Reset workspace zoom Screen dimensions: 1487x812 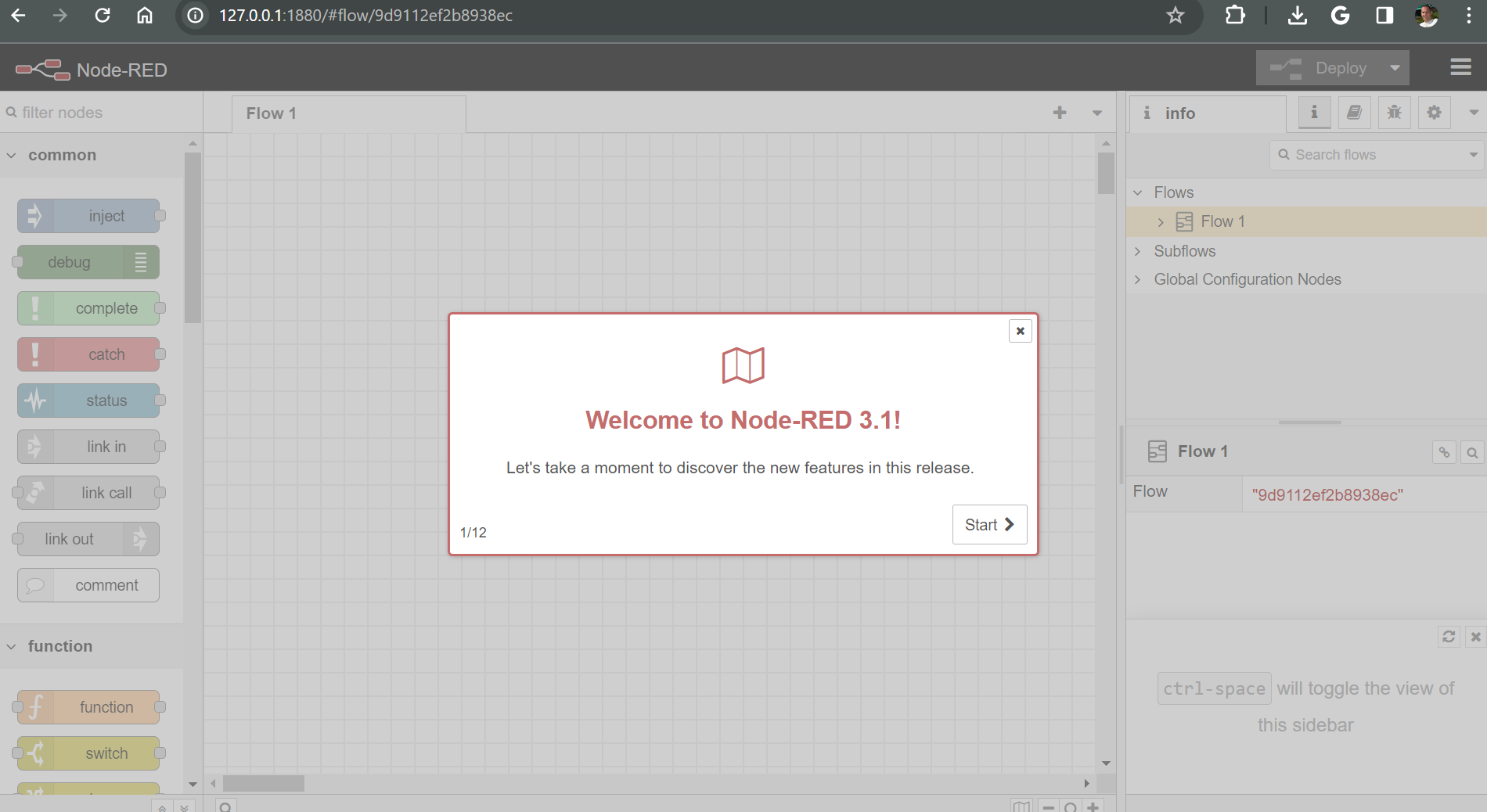coord(1071,807)
